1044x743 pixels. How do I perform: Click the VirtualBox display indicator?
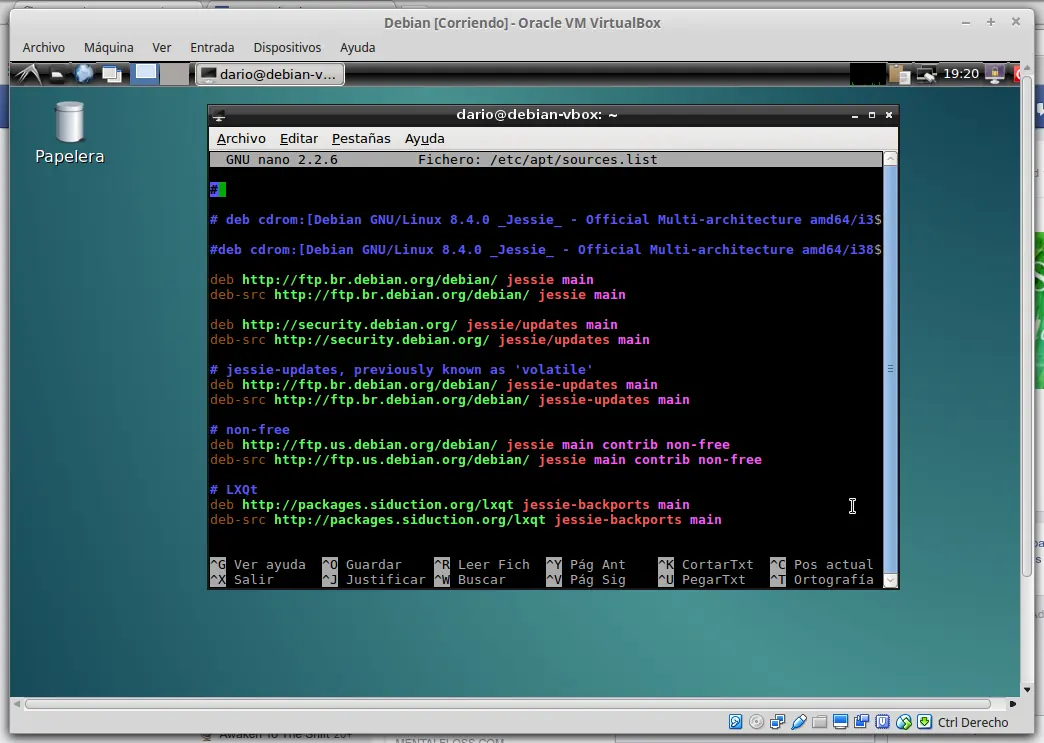[841, 722]
